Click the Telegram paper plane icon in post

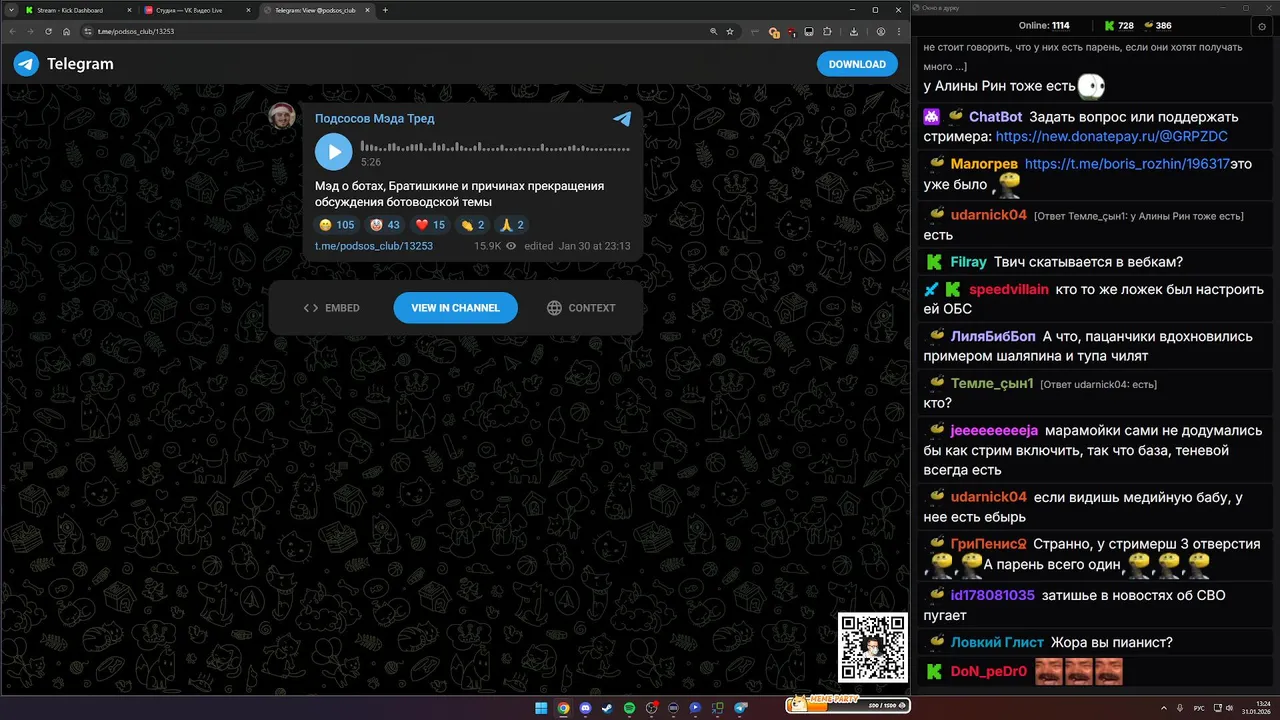tap(622, 119)
